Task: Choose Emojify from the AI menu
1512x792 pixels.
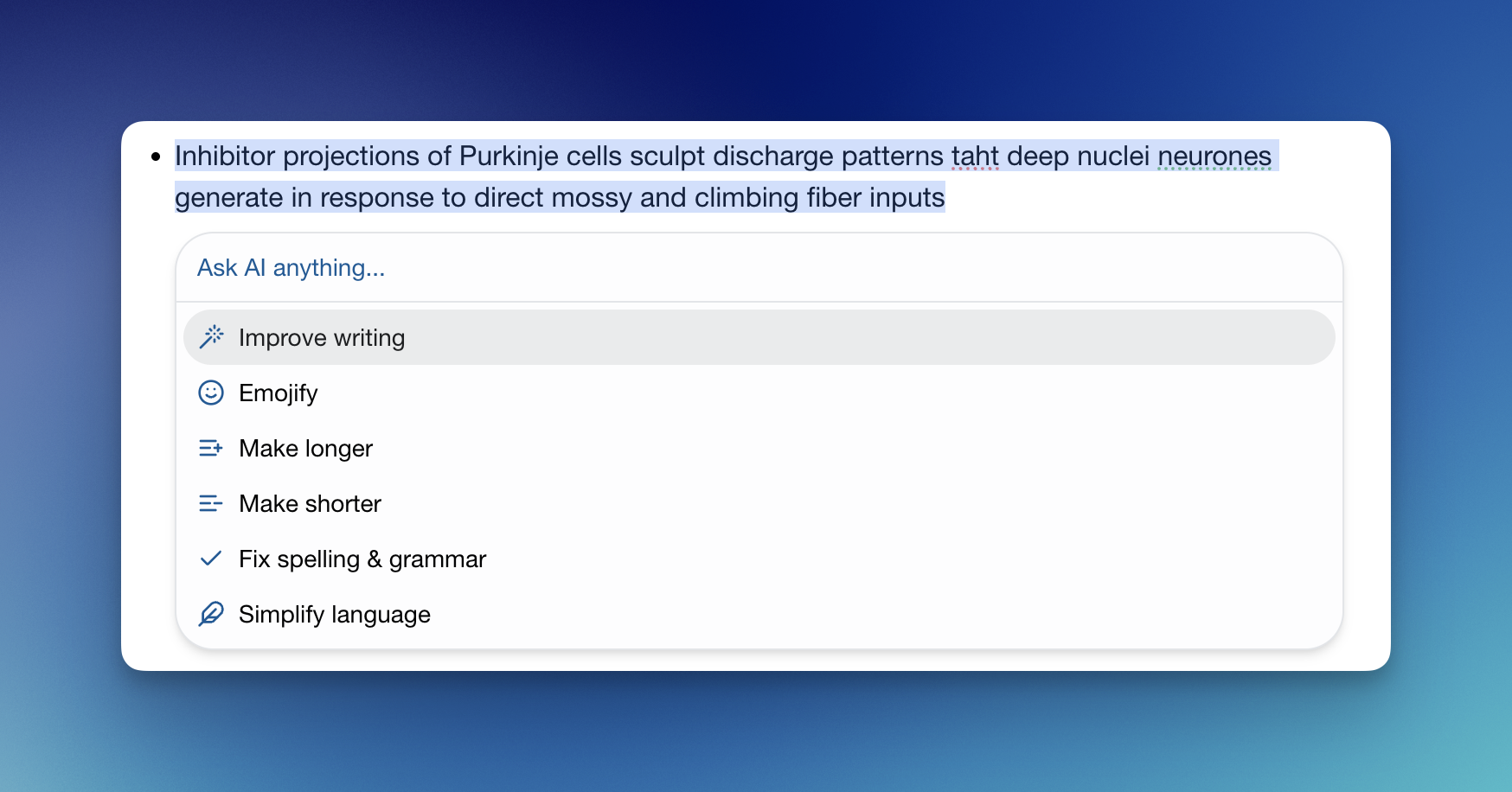Action: click(x=279, y=393)
